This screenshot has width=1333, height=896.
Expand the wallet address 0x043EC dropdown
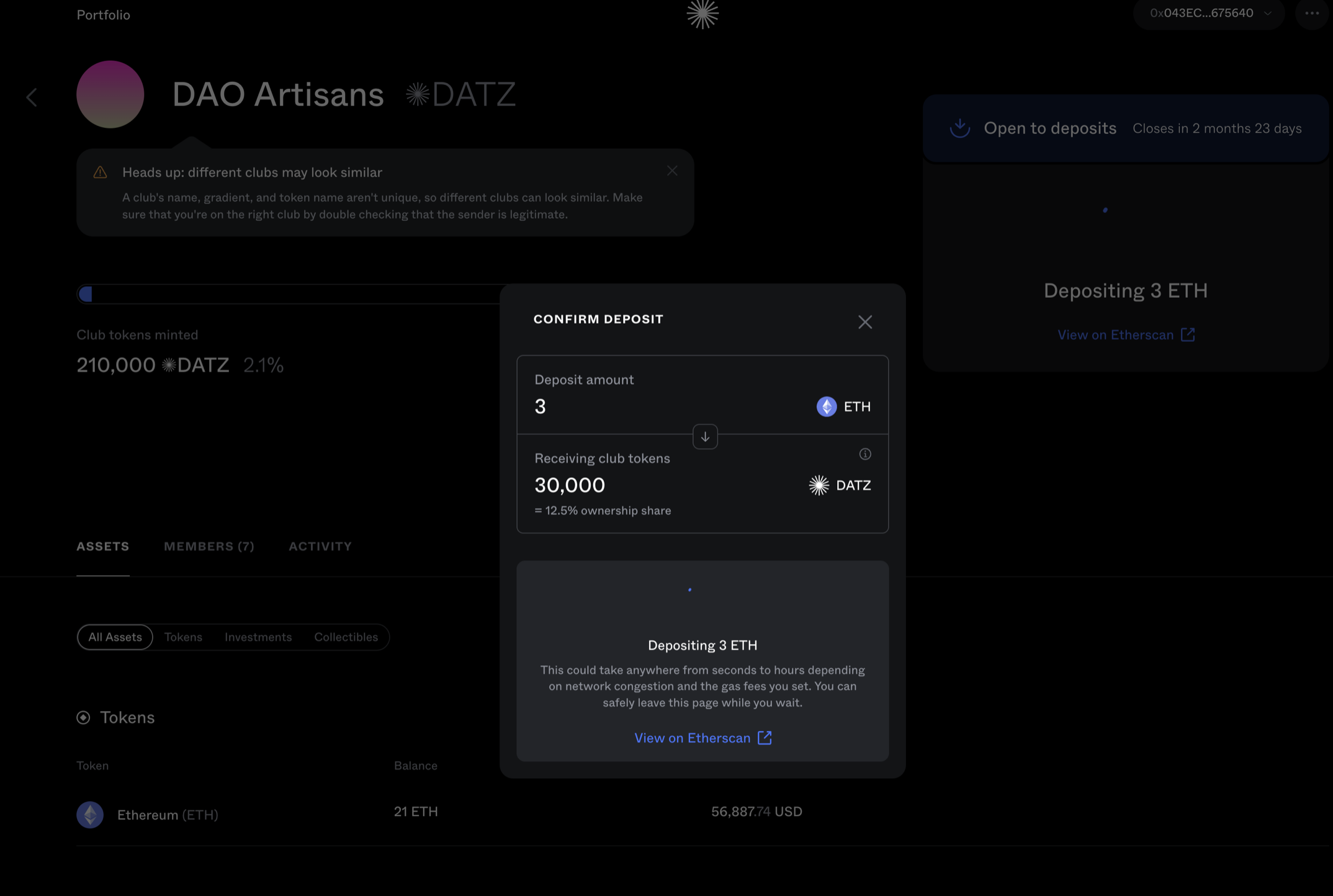pos(1208,14)
